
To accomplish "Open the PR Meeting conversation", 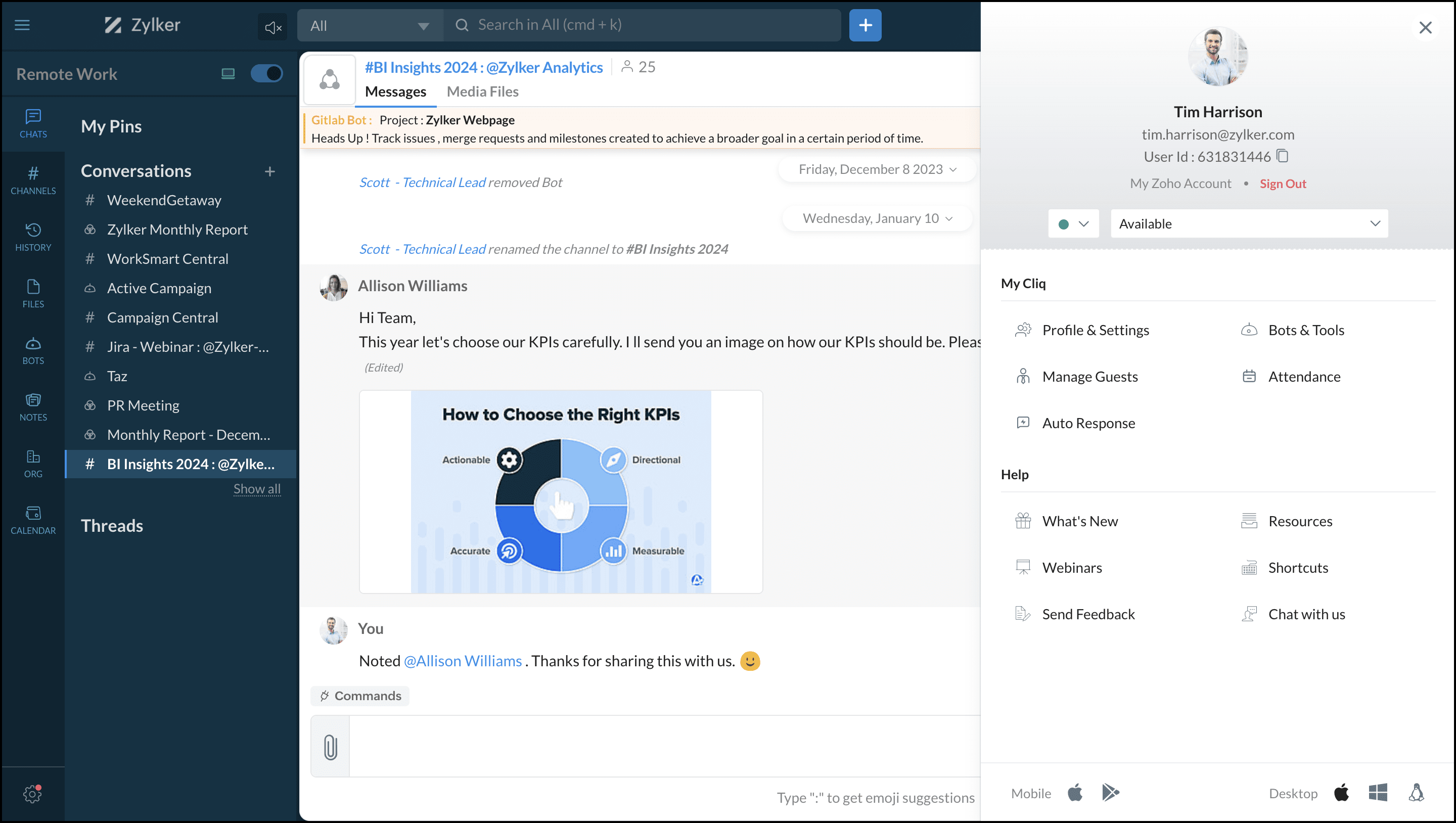I will [181, 406].
